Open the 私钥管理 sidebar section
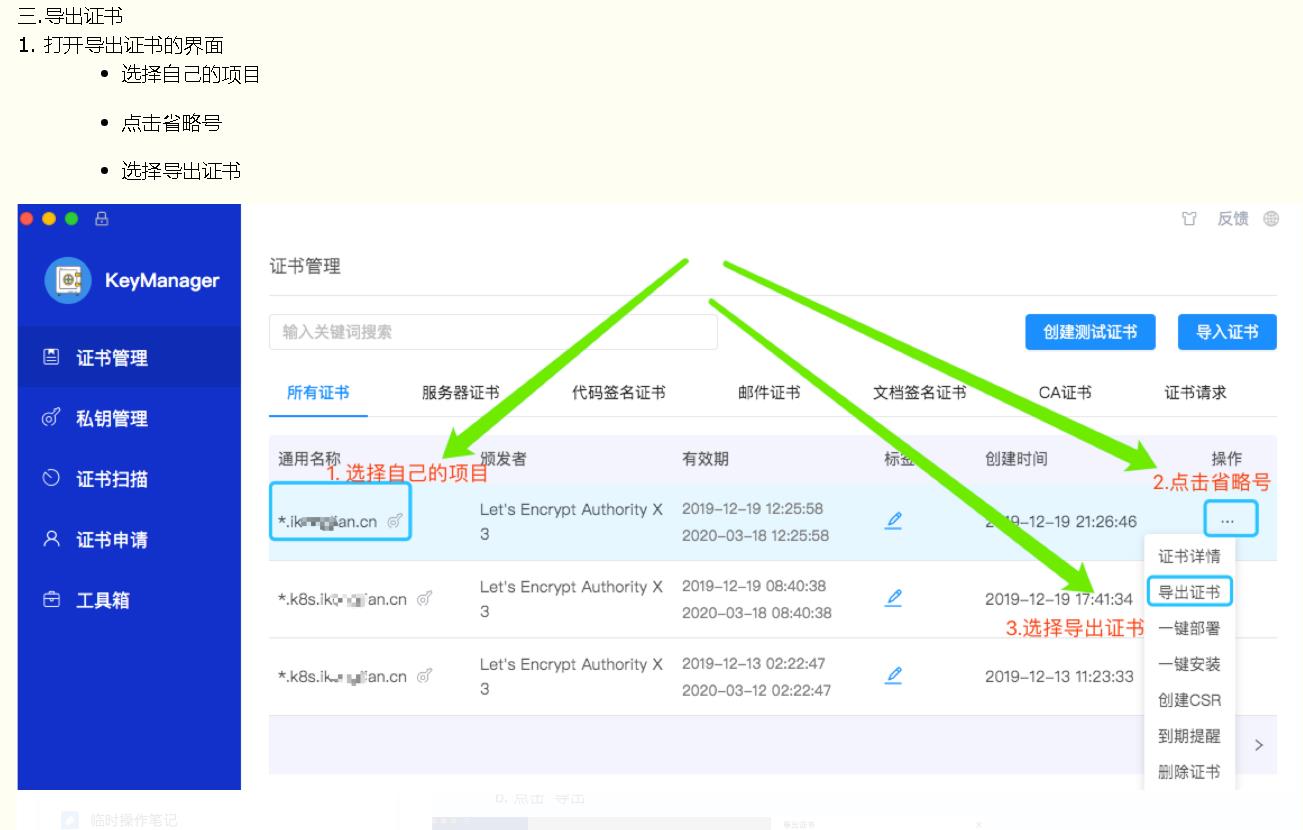Viewport: 1303px width, 830px height. [x=129, y=418]
